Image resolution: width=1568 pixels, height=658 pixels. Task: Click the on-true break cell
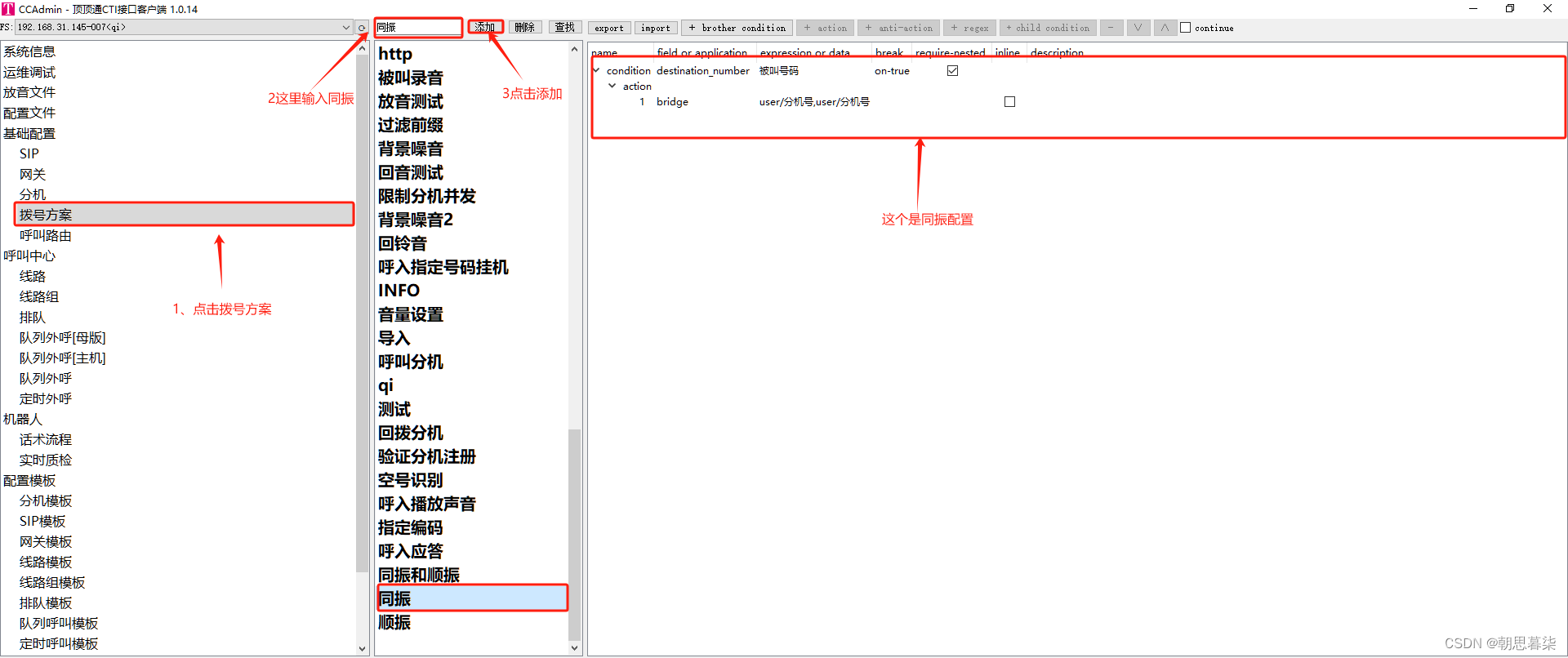(x=892, y=71)
